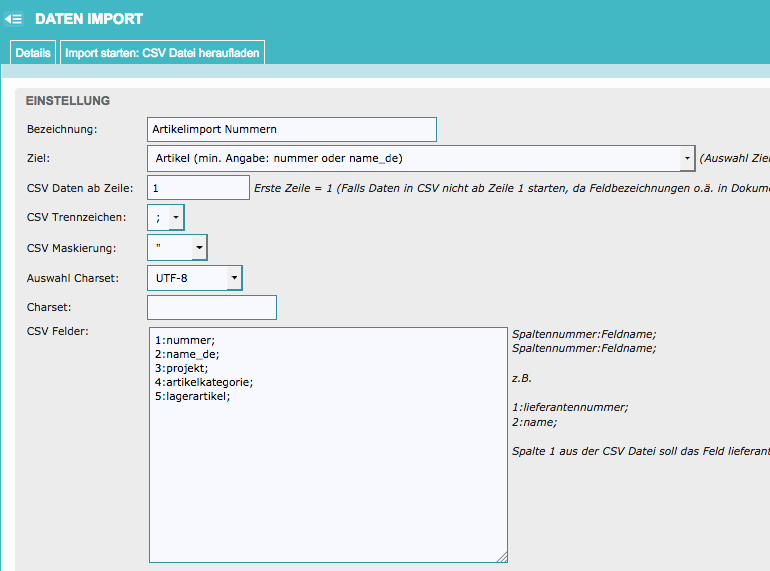Open Import starten CSV upload tab
This screenshot has height=571, width=770.
(162, 53)
